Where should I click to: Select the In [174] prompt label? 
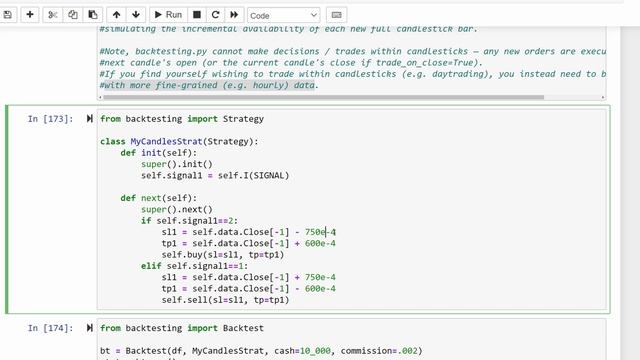pyautogui.click(x=51, y=328)
